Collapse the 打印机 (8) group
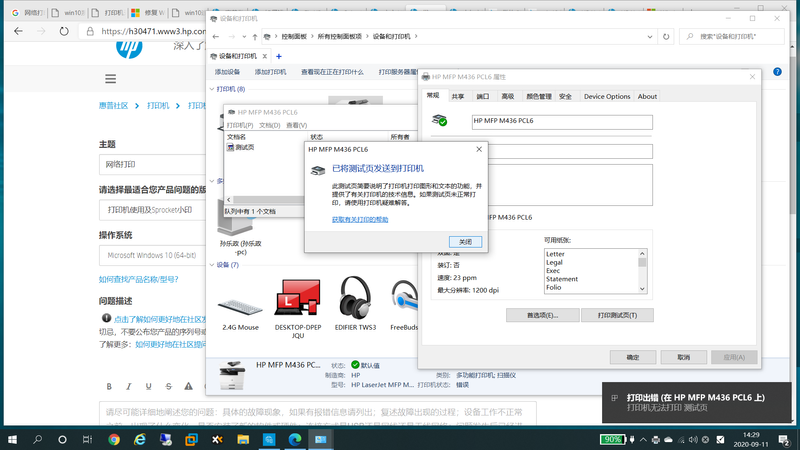 [212, 89]
